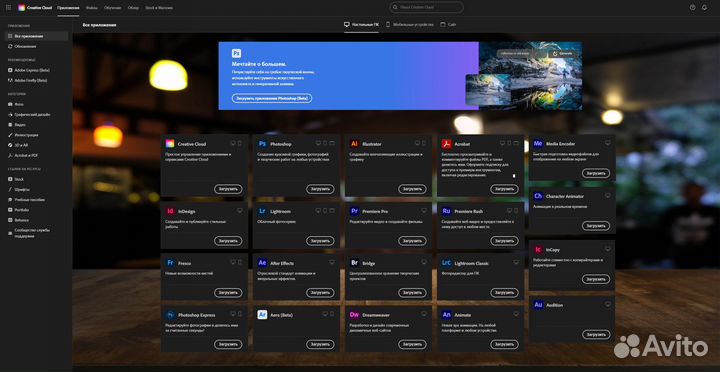Image resolution: width=720 pixels, height=372 pixels.
Task: Click the Premiere Rush Ru icon
Action: (447, 211)
